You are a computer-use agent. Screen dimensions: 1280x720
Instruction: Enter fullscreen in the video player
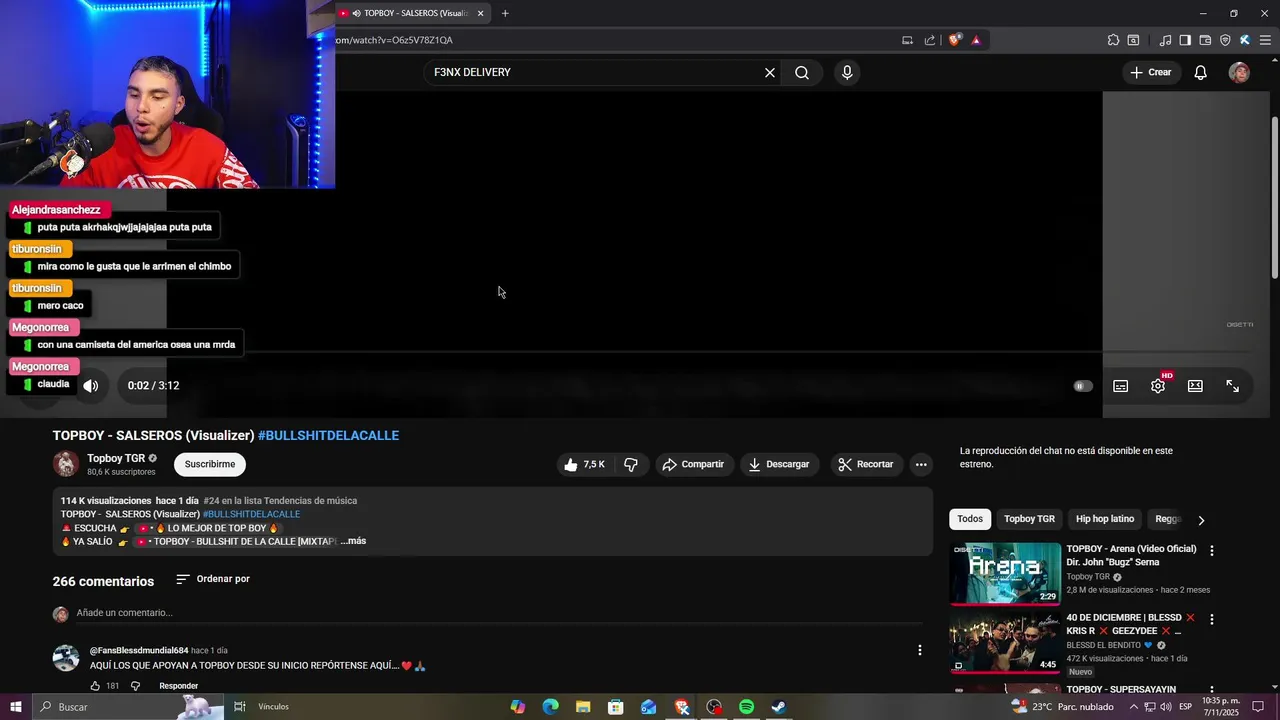click(1233, 386)
